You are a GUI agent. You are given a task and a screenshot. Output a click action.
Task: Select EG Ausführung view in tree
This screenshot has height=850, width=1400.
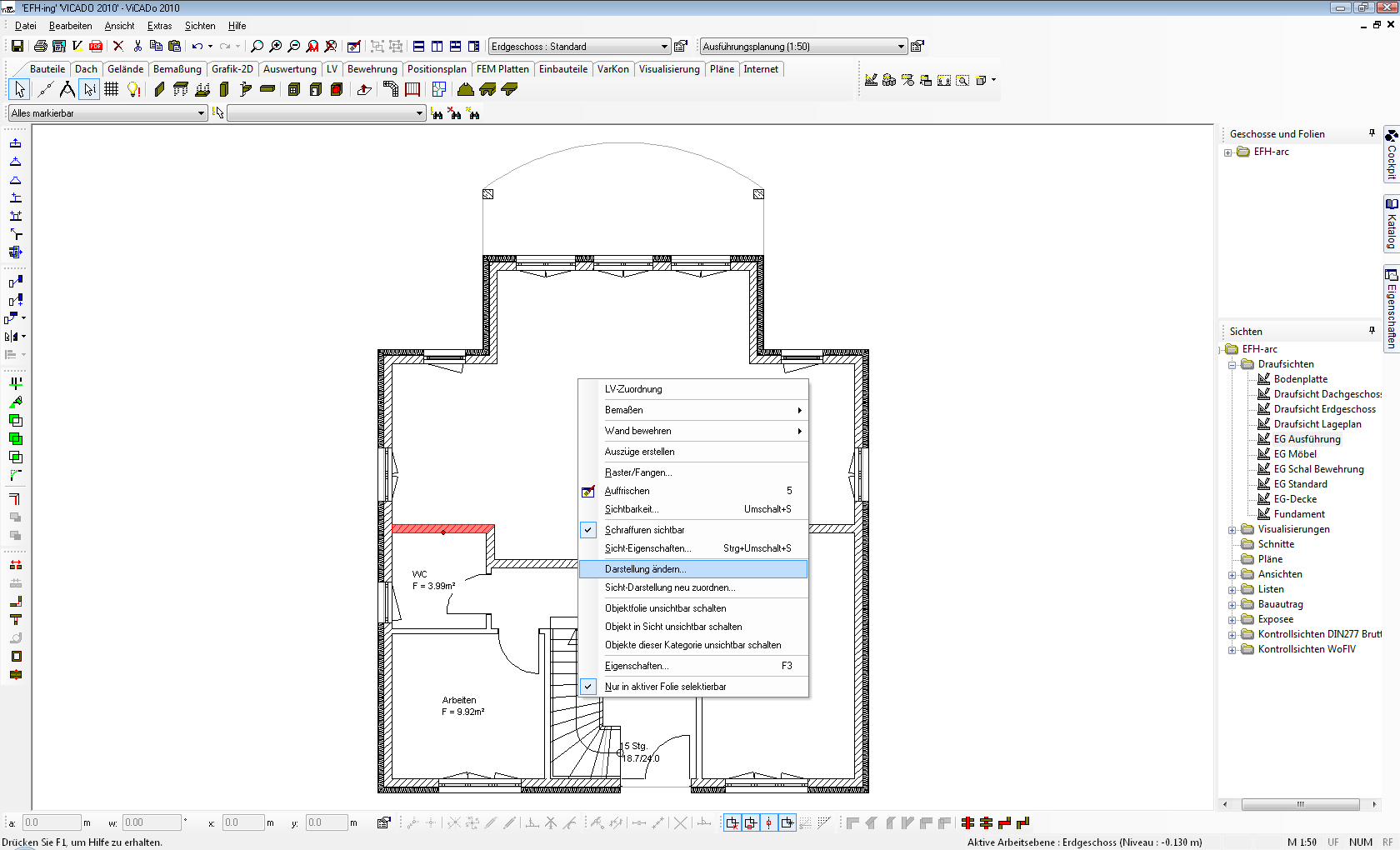click(1307, 439)
